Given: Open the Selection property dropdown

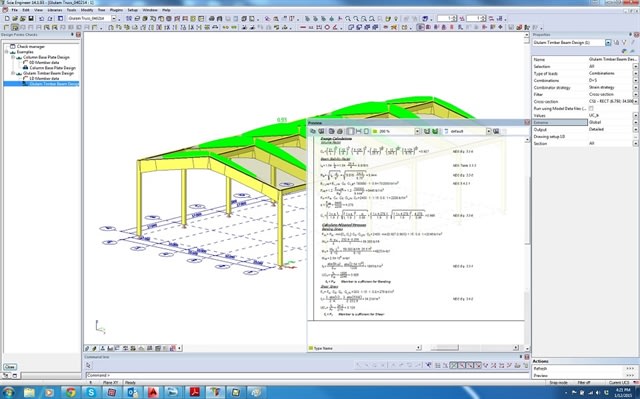Looking at the screenshot, I should [x=636, y=66].
